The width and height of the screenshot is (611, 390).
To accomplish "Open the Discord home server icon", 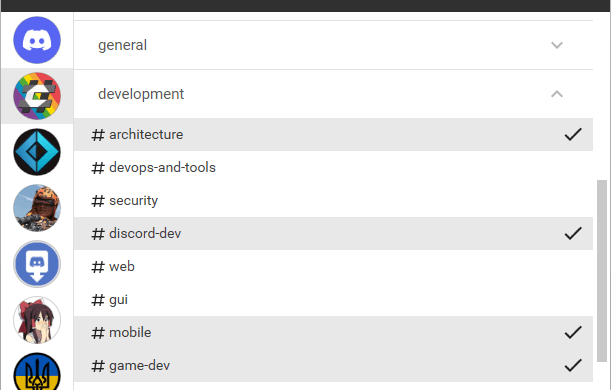I will click(x=37, y=40).
